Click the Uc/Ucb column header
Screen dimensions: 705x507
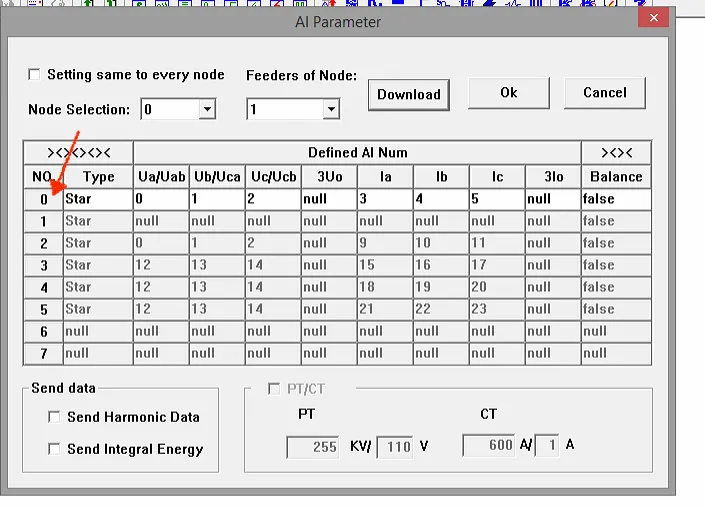point(273,177)
